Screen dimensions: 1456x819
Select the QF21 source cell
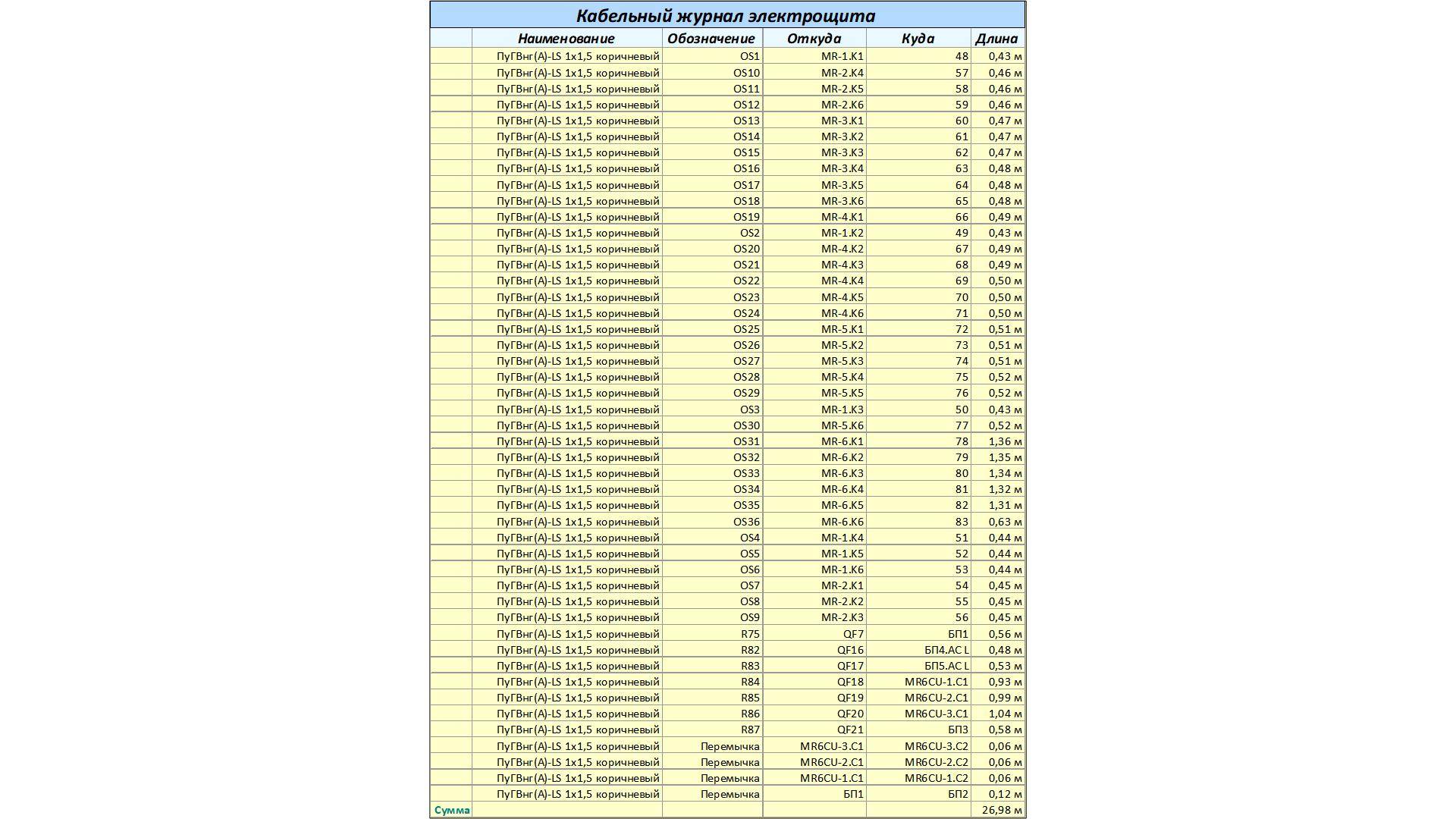(x=849, y=730)
